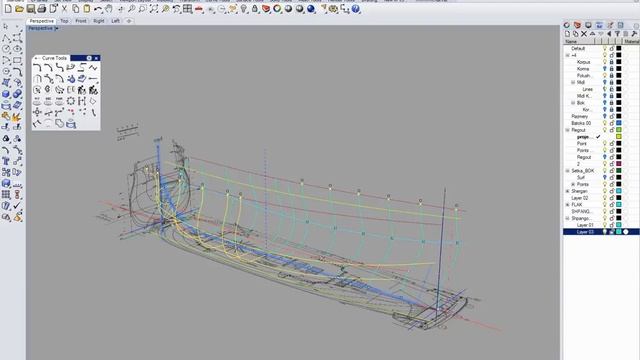Click the Cut scissors icon
Image resolution: width=640 pixels, height=360 pixels.
coord(64,9)
